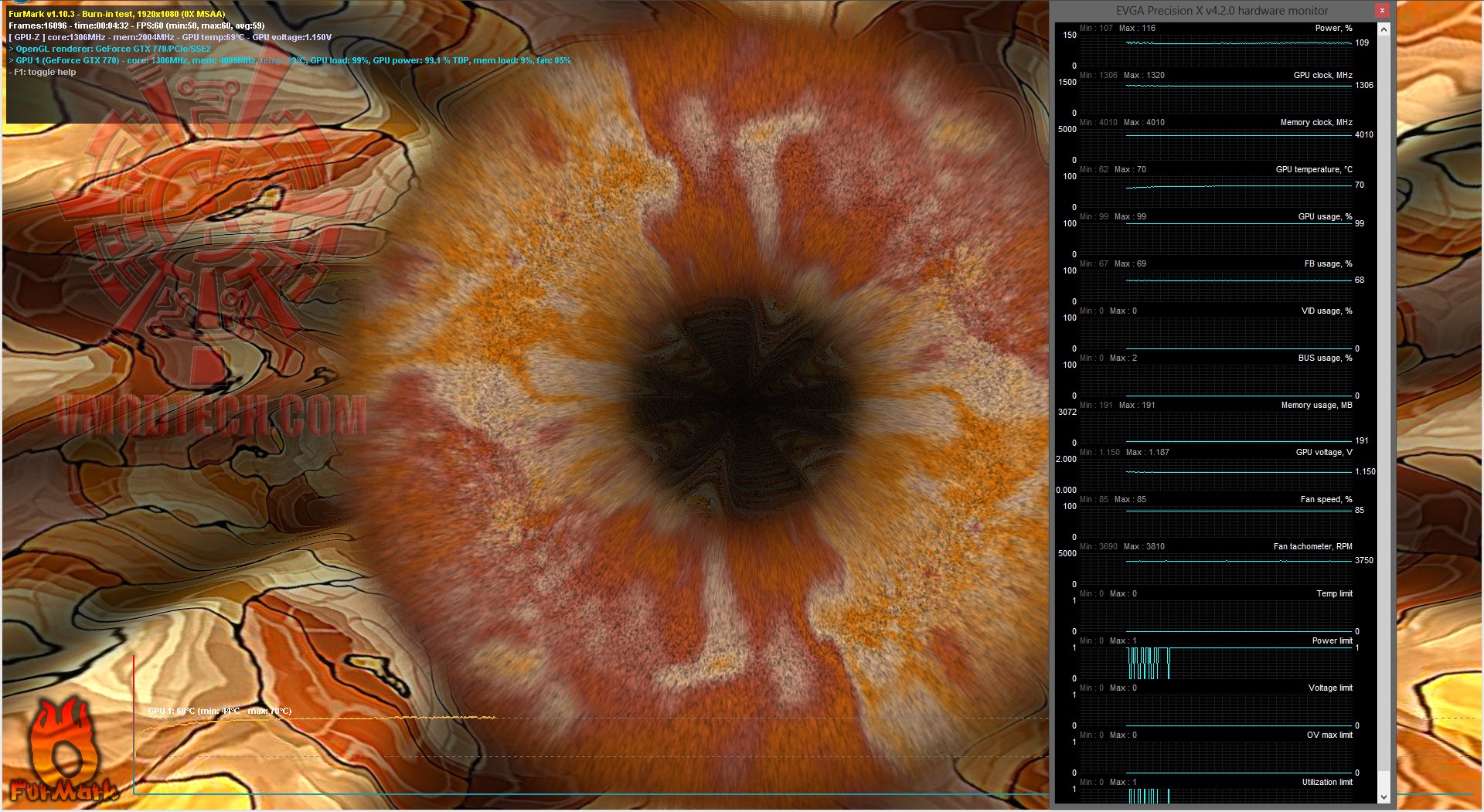Click the "Power, %" graph label
This screenshot has height=812, width=1484.
(1333, 28)
